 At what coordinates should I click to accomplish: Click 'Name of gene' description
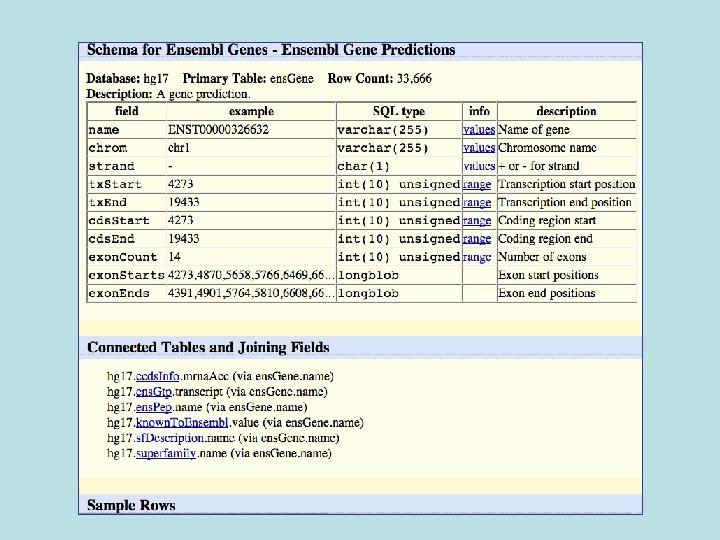tap(534, 130)
